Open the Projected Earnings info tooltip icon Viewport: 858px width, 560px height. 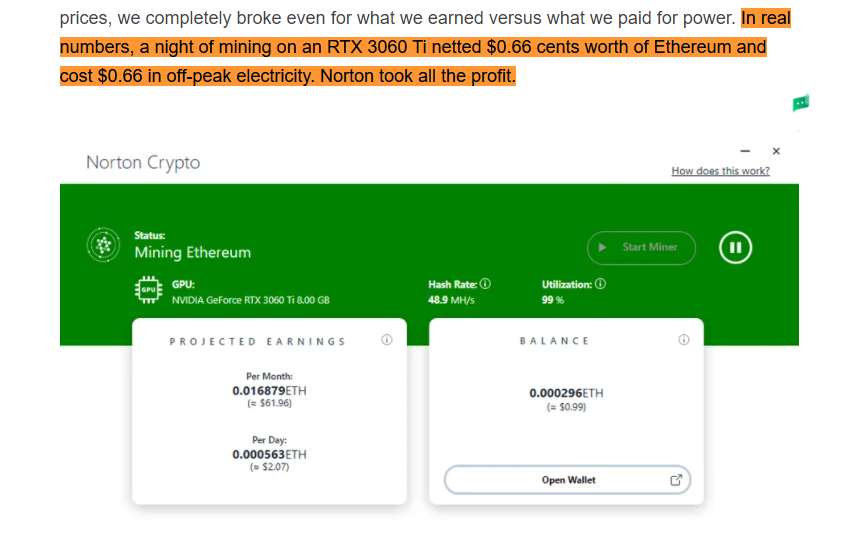point(387,340)
